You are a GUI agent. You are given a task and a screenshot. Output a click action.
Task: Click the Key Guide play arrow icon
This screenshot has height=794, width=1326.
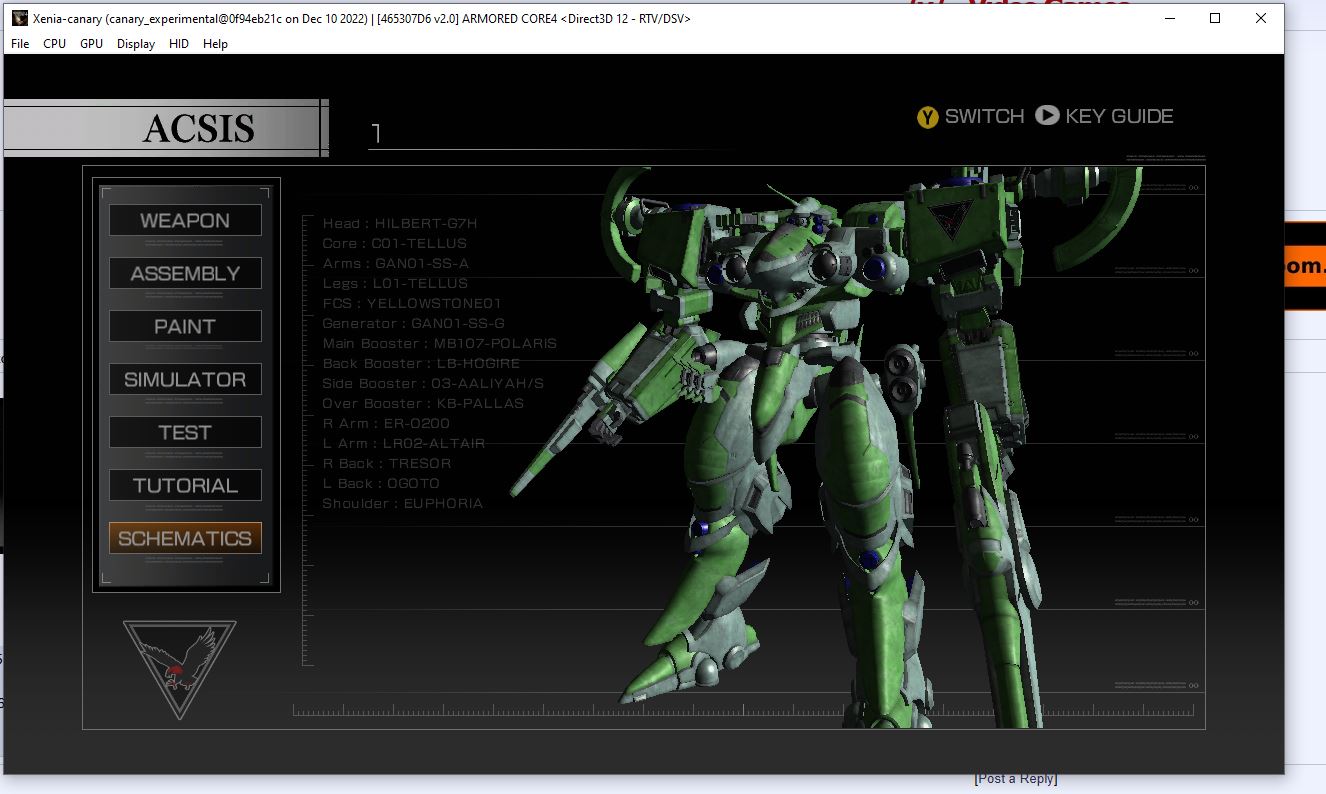pos(1047,116)
